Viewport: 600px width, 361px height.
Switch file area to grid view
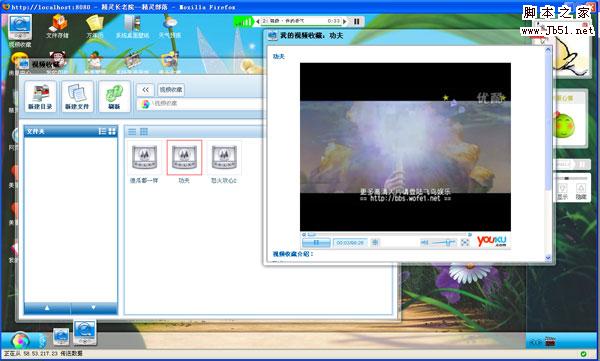pos(144,132)
